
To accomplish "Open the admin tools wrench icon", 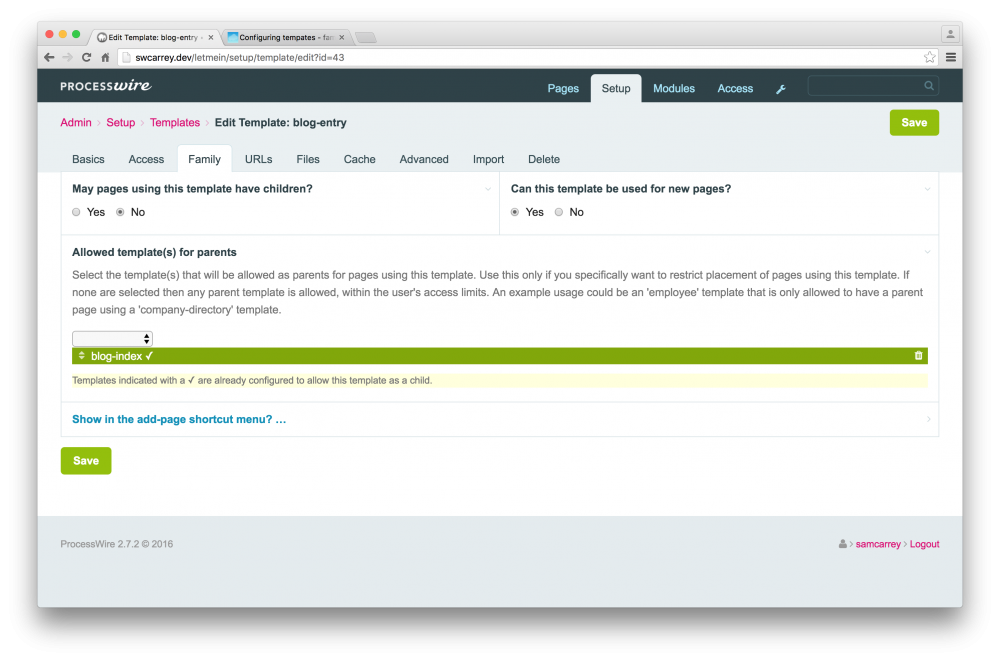I will tap(781, 88).
